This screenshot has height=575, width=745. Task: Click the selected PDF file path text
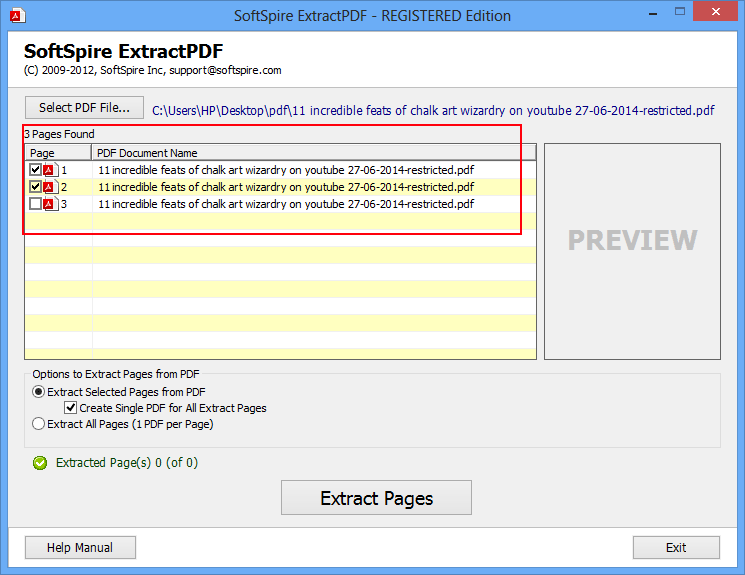click(x=433, y=111)
